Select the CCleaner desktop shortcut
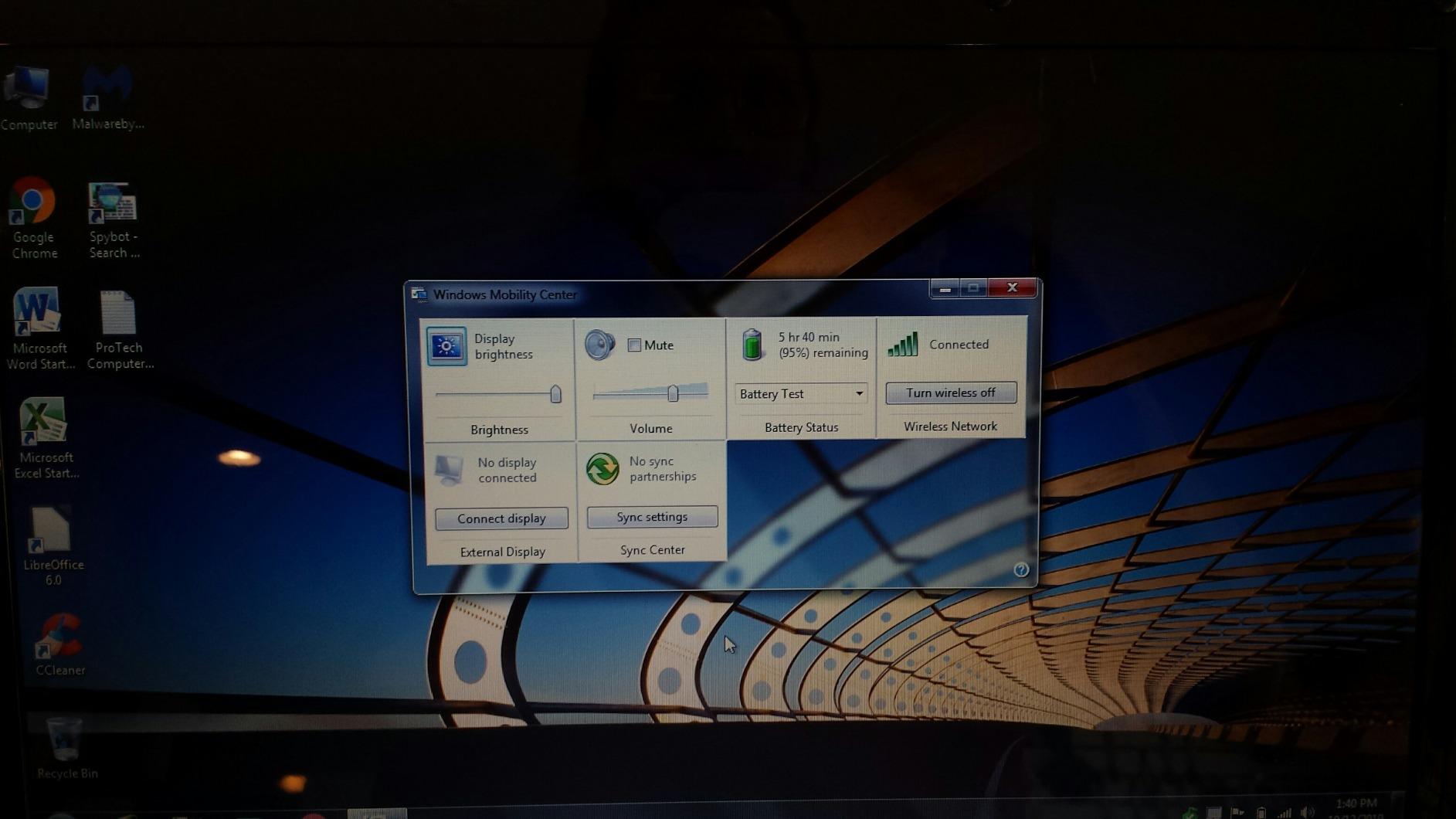This screenshot has height=819, width=1456. click(x=59, y=645)
